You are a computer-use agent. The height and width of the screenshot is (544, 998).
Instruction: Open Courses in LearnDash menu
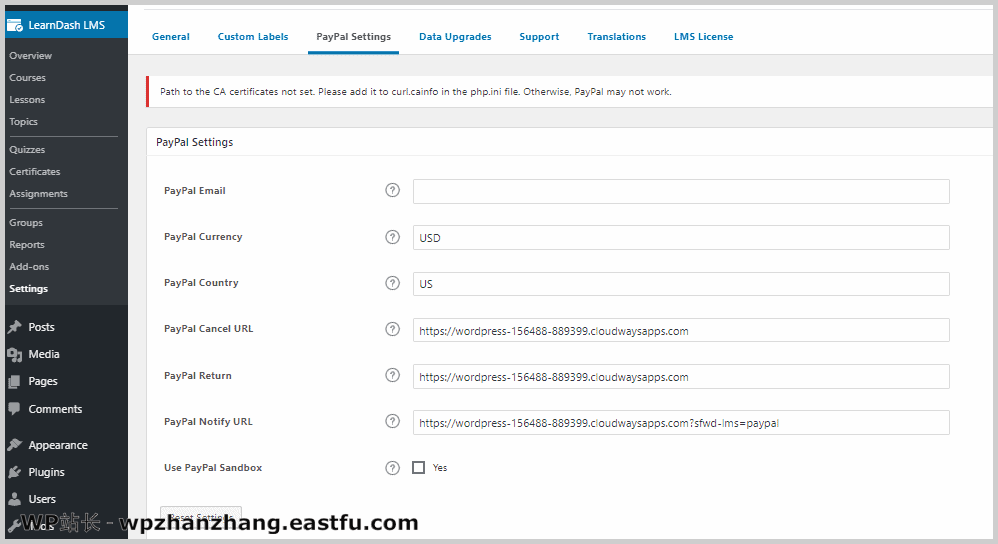click(27, 78)
